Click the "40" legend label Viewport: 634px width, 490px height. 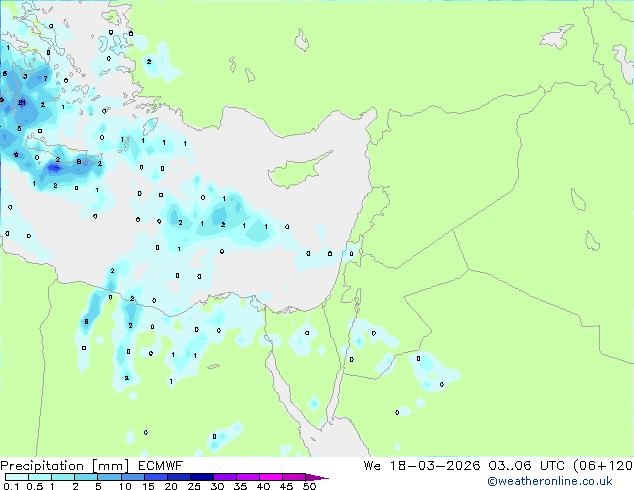263,486
